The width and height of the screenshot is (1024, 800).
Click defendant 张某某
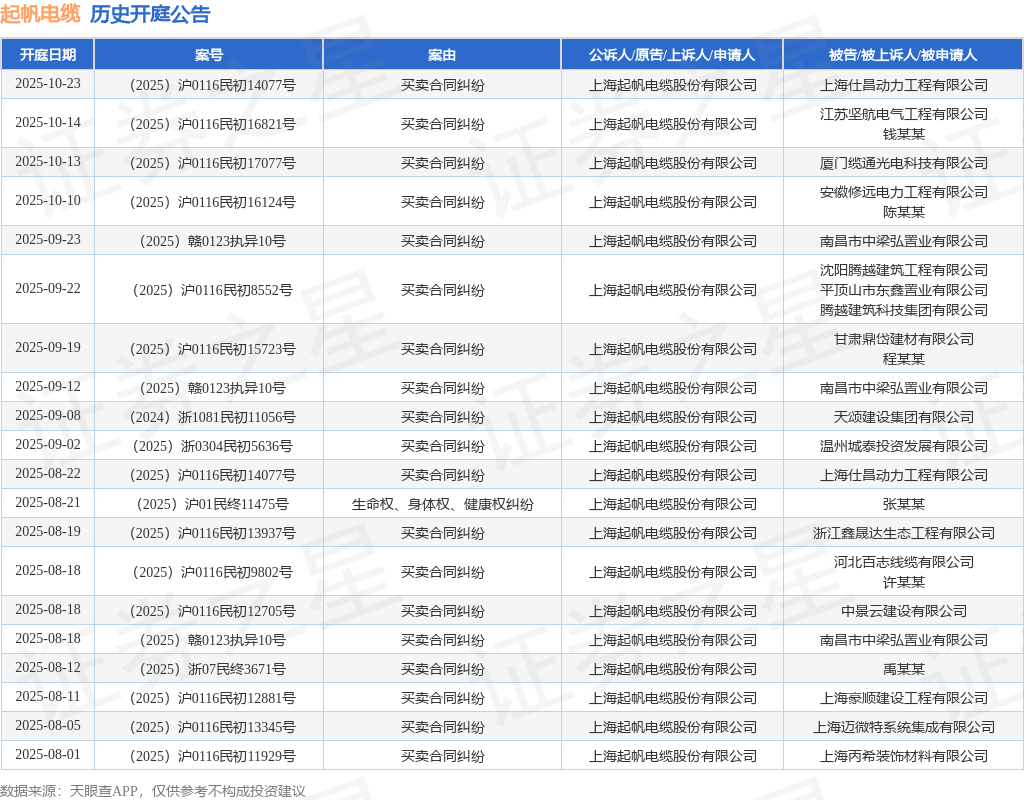(904, 504)
